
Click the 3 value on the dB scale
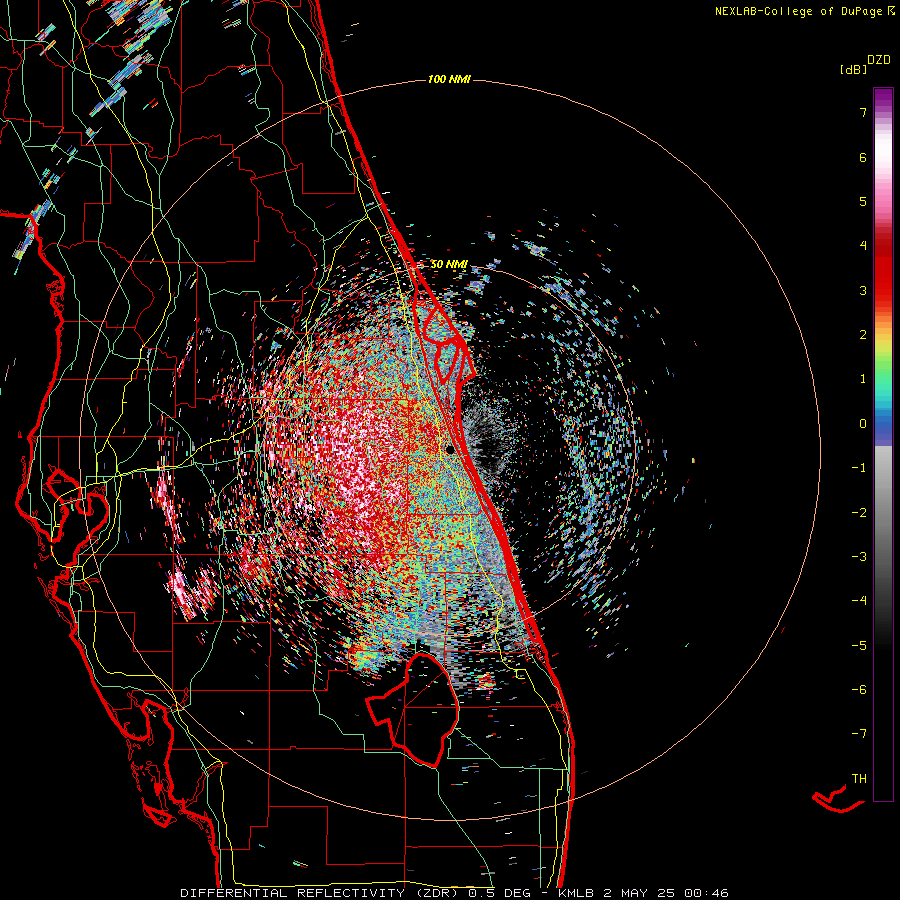pyautogui.click(x=863, y=290)
